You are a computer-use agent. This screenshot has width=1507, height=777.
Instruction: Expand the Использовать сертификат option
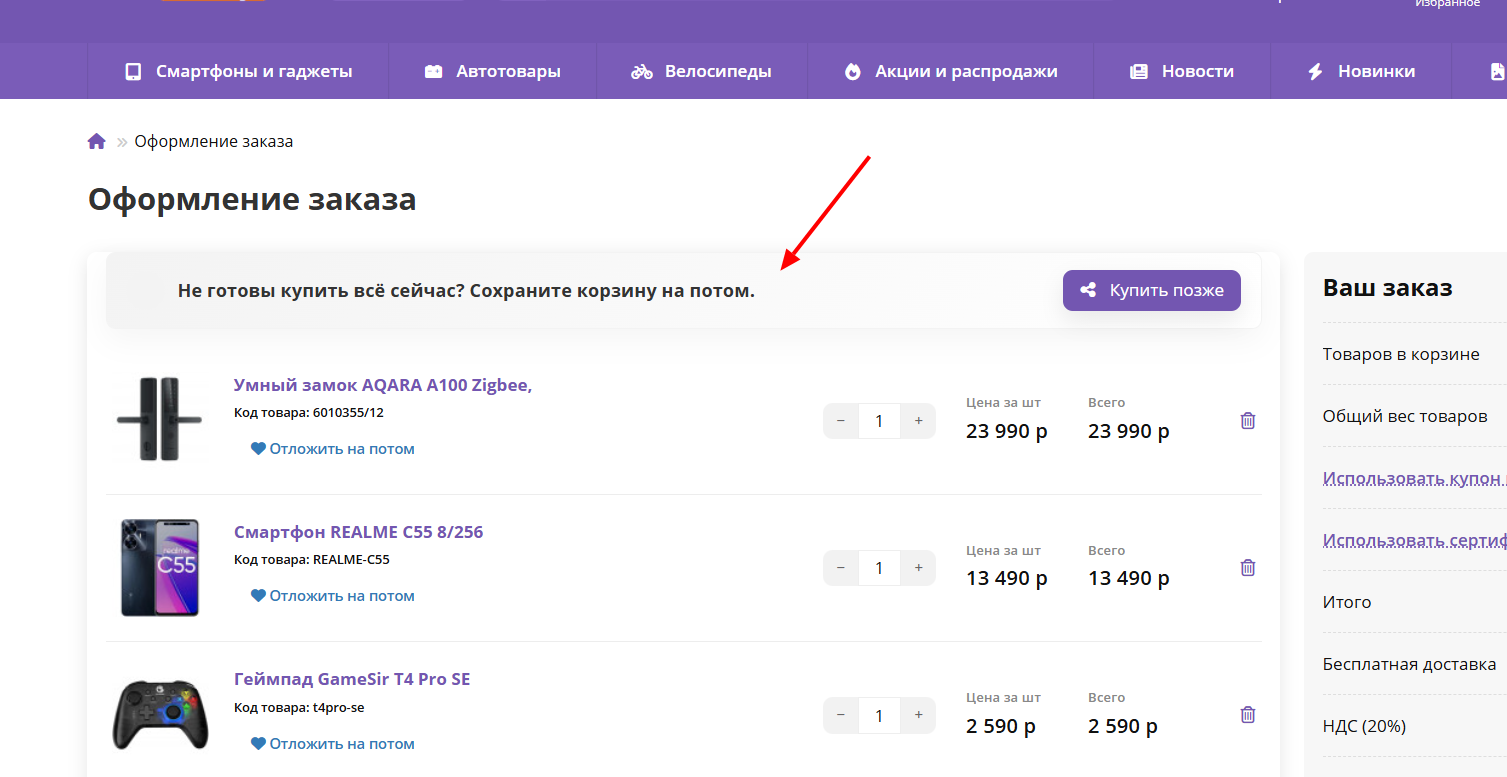(1414, 540)
